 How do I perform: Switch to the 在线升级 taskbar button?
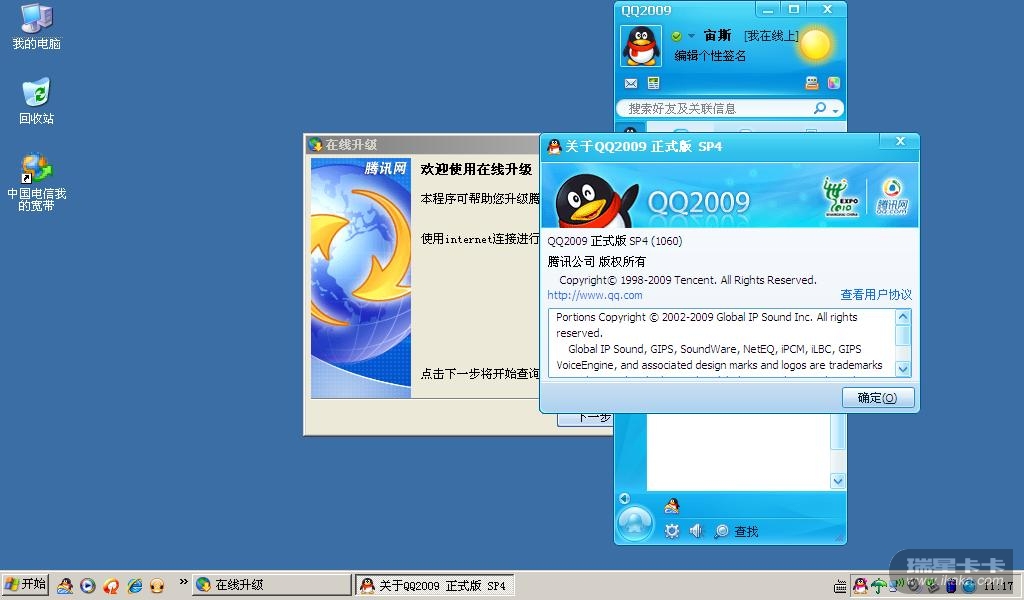(272, 585)
